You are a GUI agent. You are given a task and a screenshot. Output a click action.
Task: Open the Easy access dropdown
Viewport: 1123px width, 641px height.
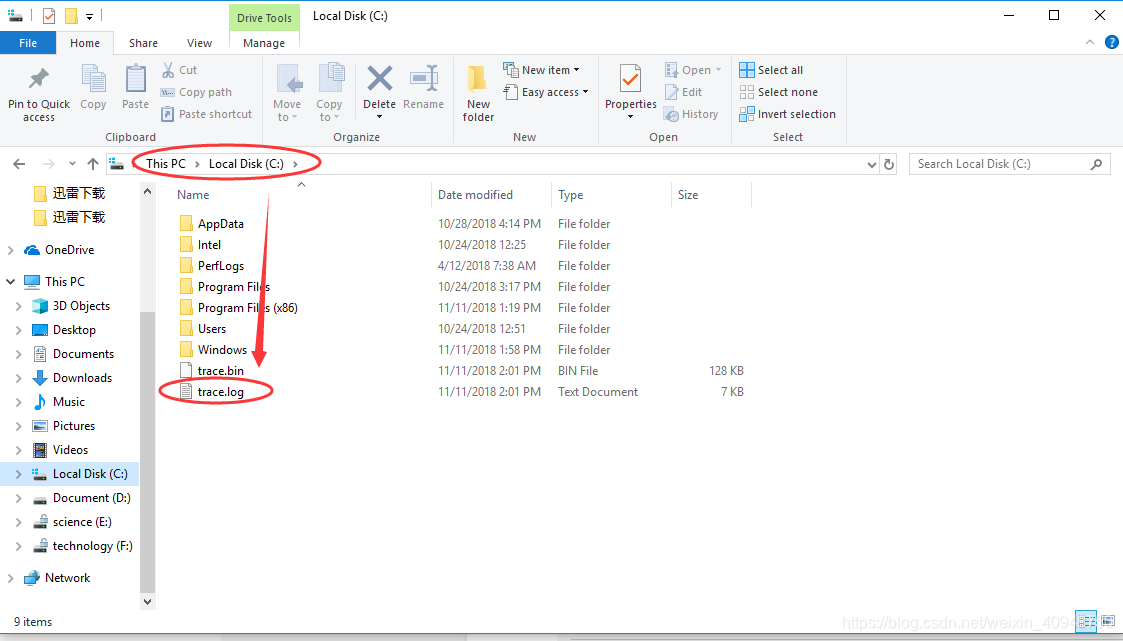click(x=546, y=92)
